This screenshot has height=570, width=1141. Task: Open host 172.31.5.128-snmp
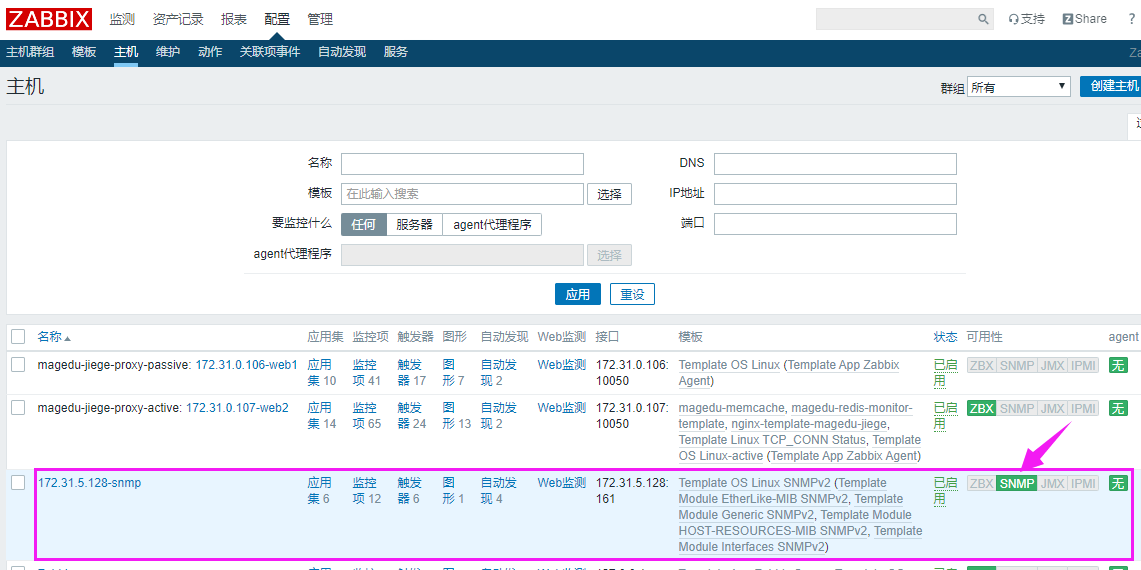[x=89, y=483]
